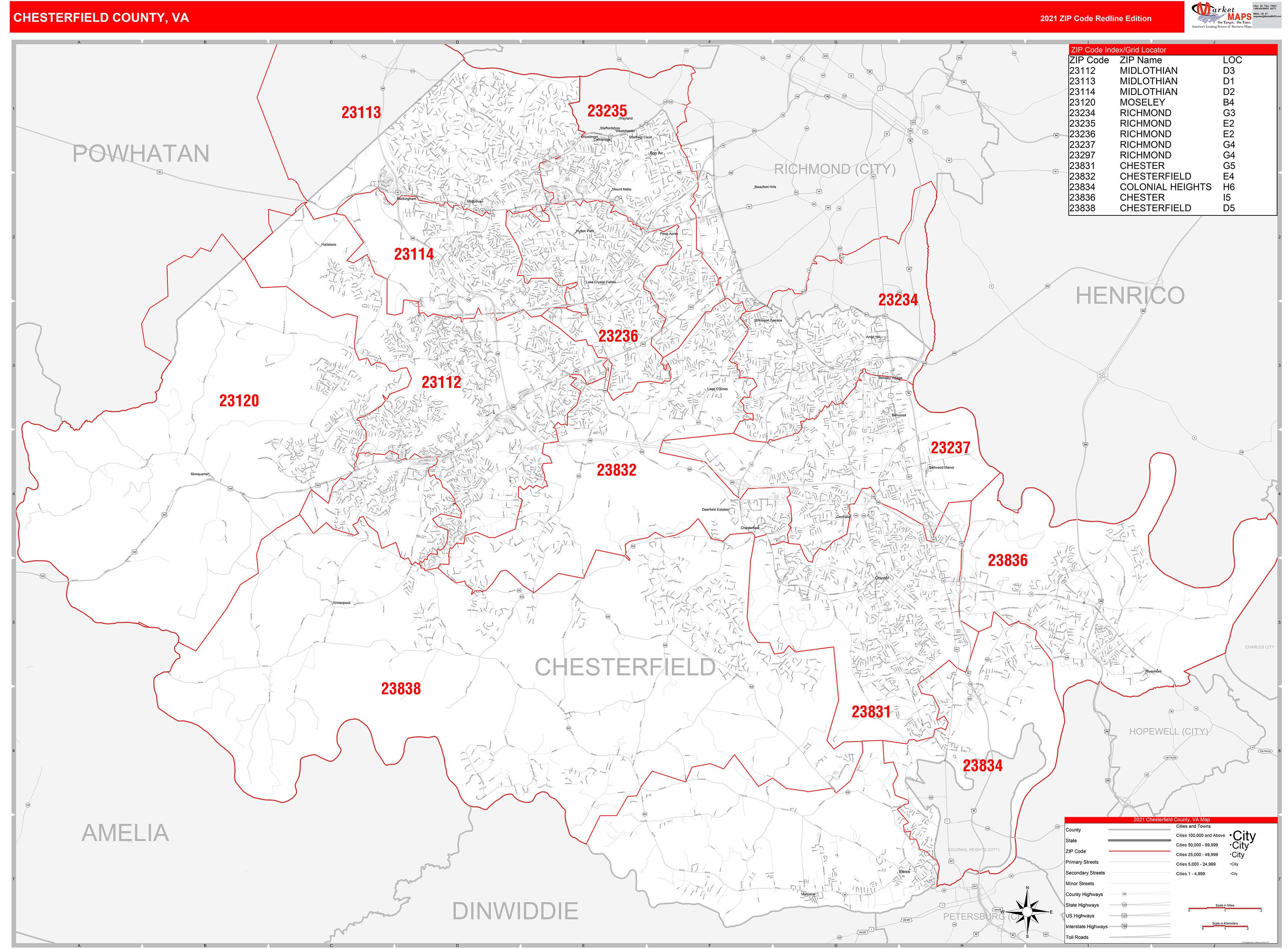The height and width of the screenshot is (949, 1288).
Task: Click the large City size sample
Action: click(x=1243, y=836)
